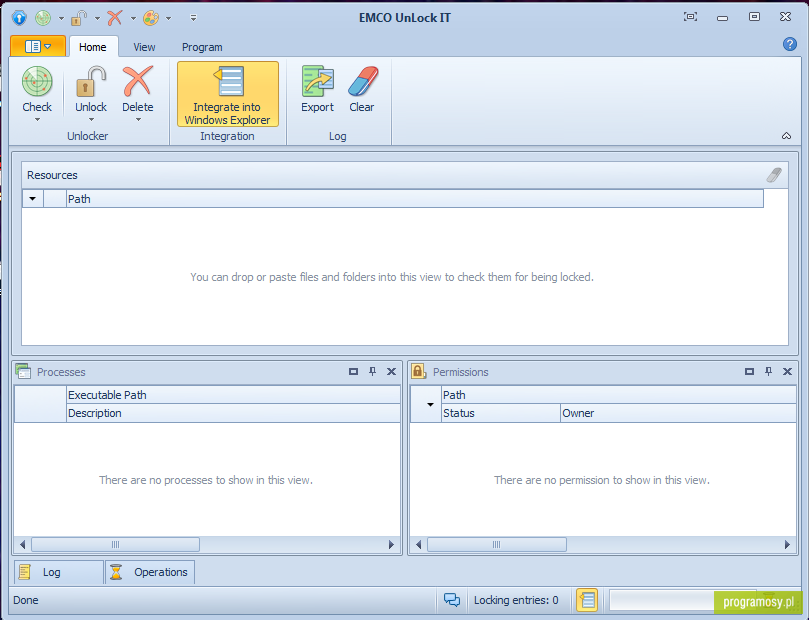Click Executable Path column header
809x620 pixels.
pyautogui.click(x=233, y=395)
